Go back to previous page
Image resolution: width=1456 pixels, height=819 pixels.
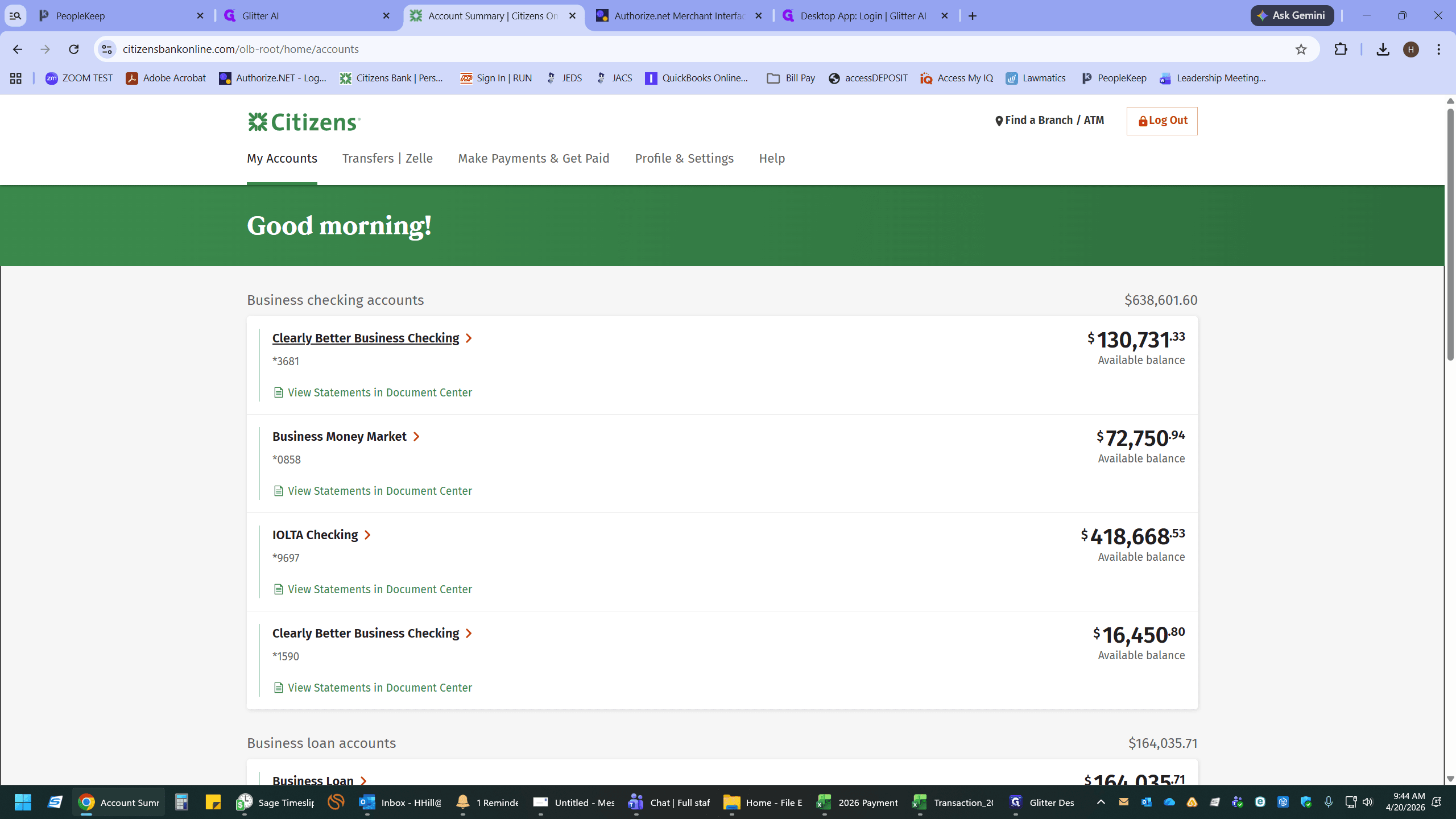tap(18, 49)
